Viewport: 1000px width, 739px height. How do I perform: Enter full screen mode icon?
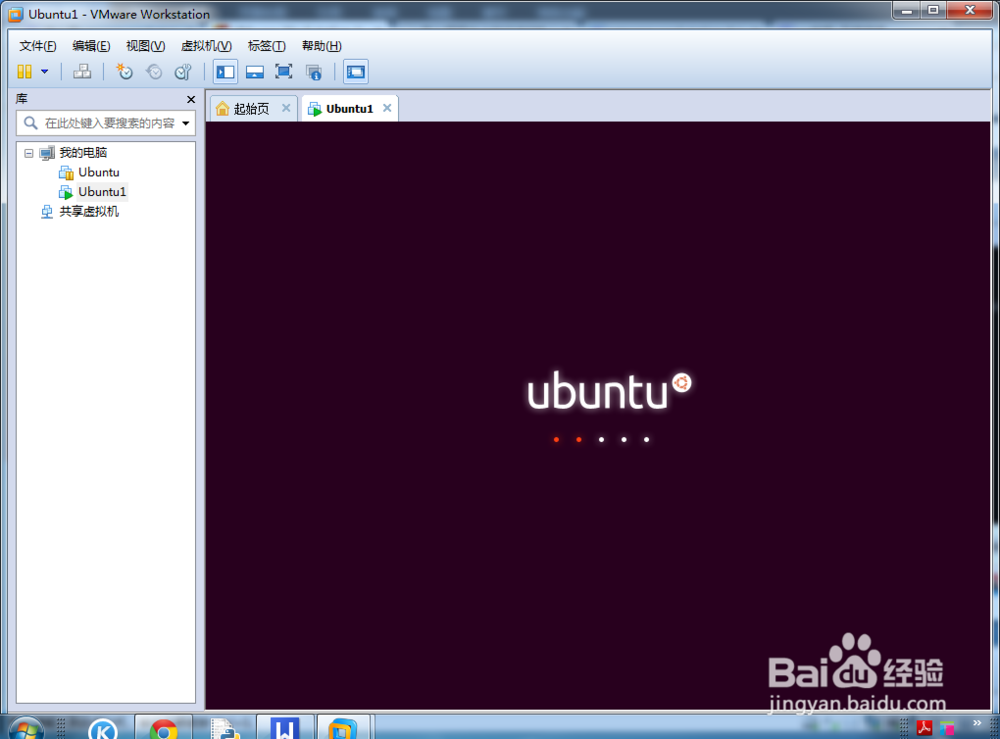284,71
